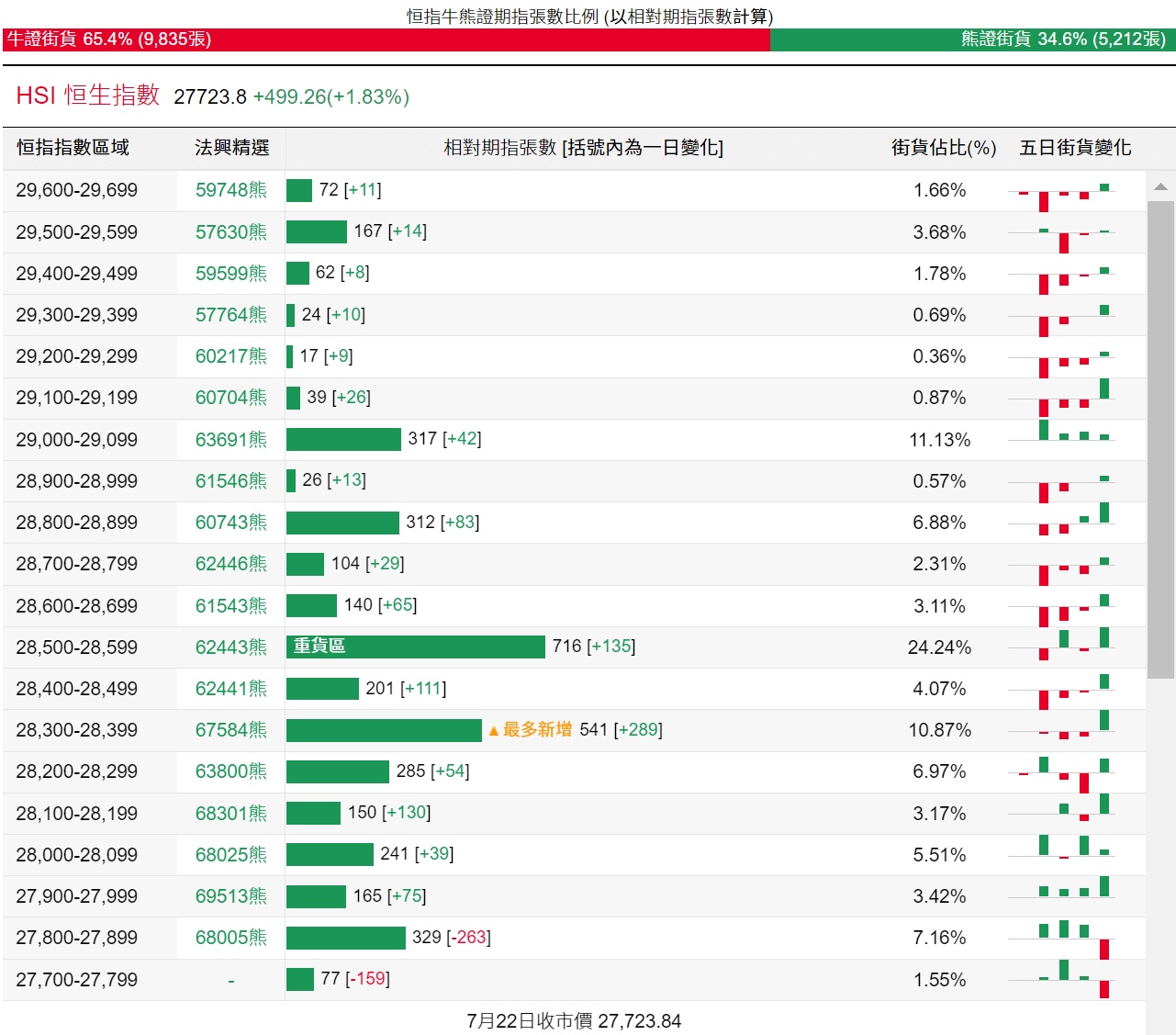Open bear warrant link 59748熊
This screenshot has height=1035, width=1176.
tap(230, 190)
